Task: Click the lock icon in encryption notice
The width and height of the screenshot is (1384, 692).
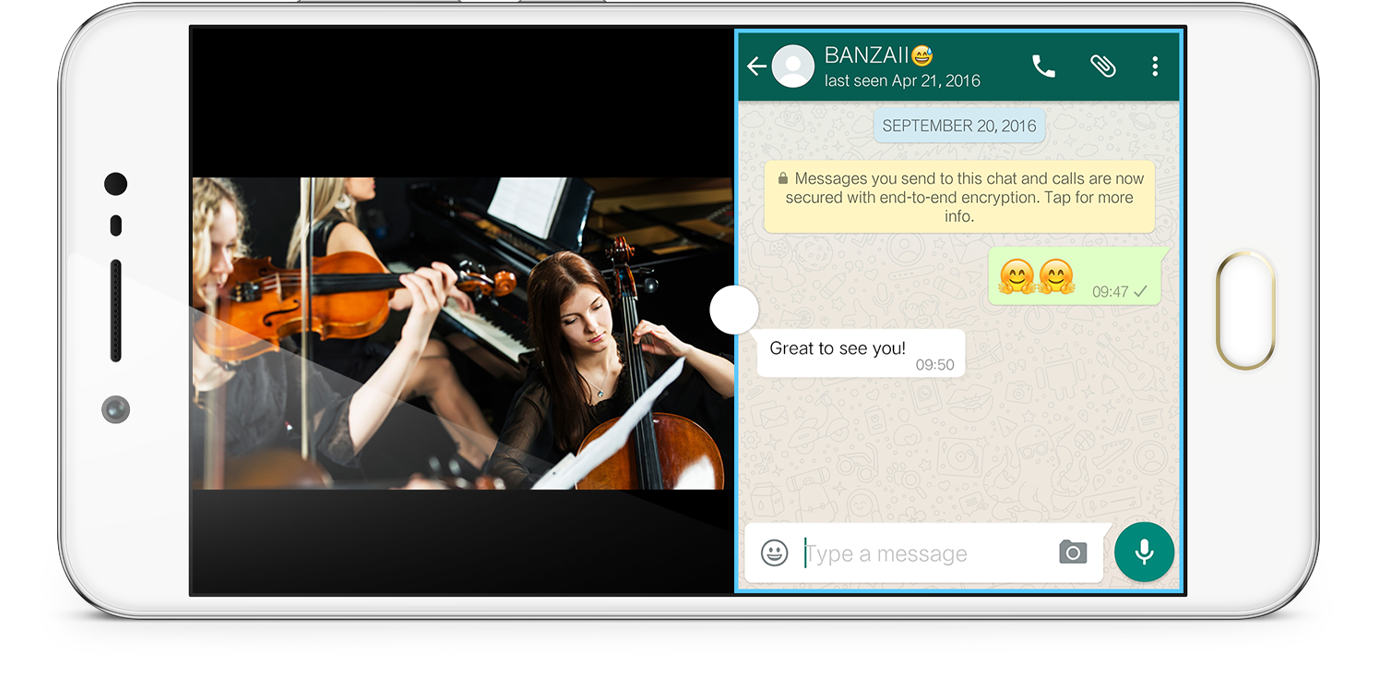Action: pos(783,179)
